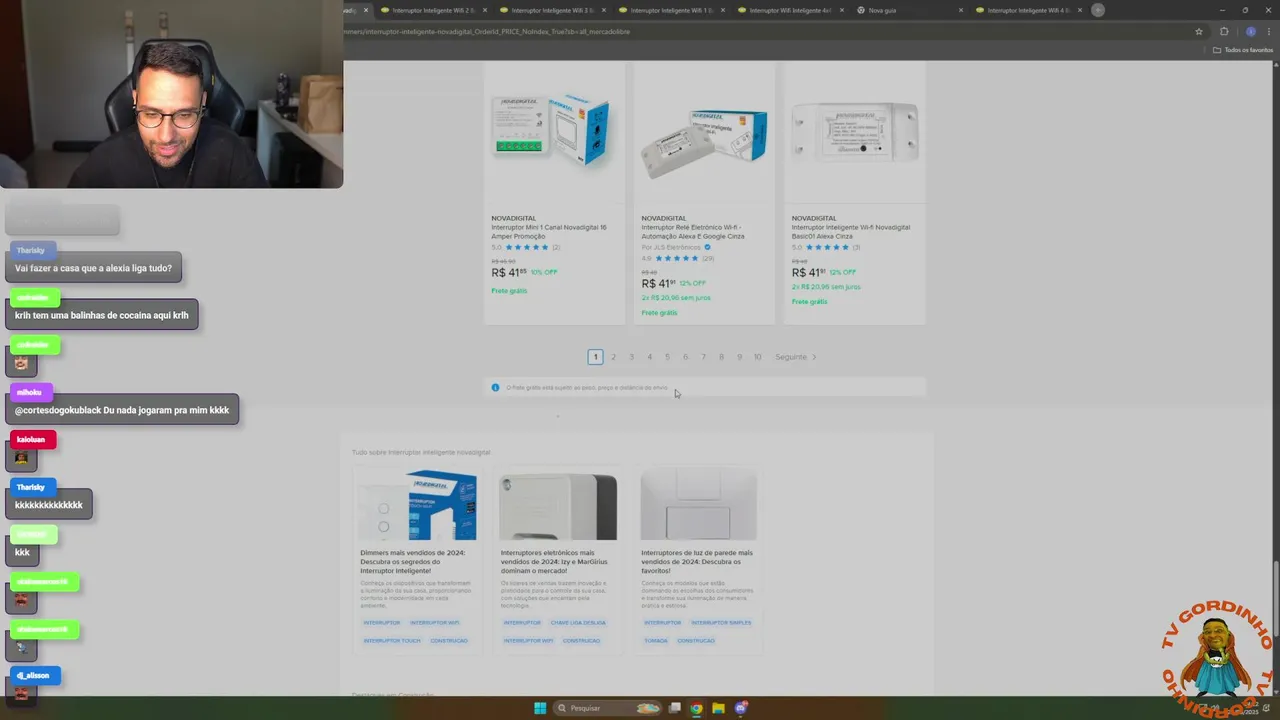Open the Chrome three-dot menu
1280x720 pixels.
[x=1268, y=31]
